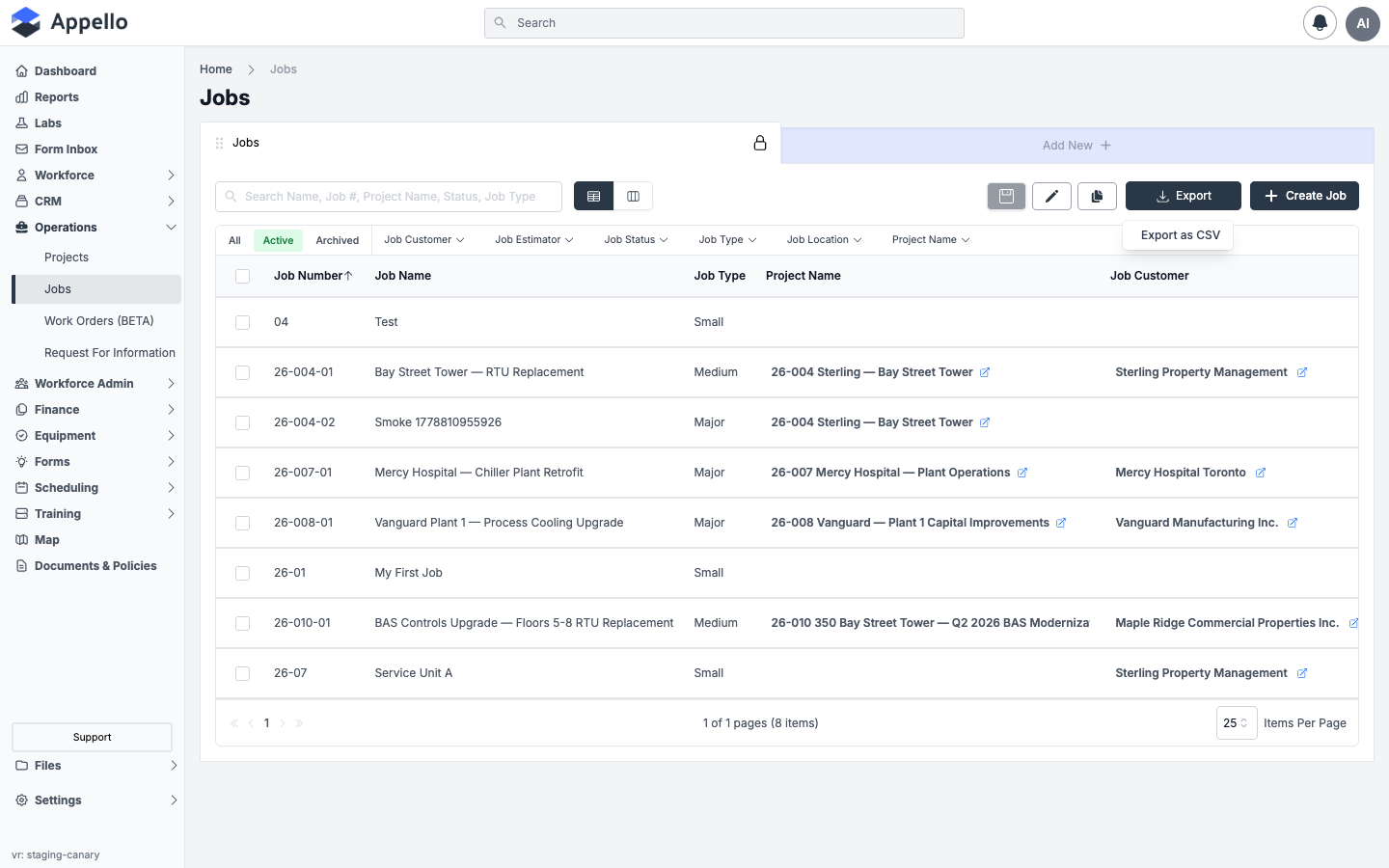Open Sterling Property Management link icon for 26-004-01
Screen dimensions: 1389x868
click(1302, 372)
